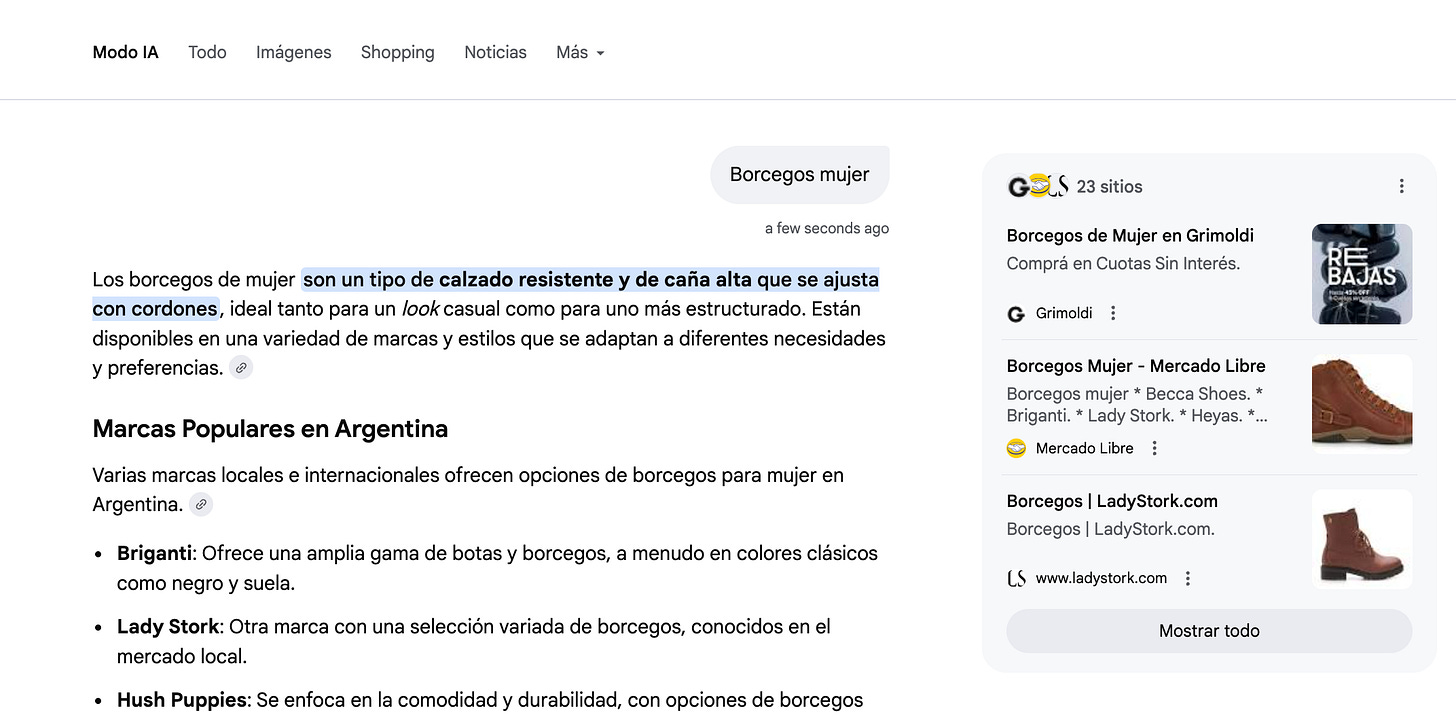Click the 'Briganti' brand name in list
The image size is (1456, 718).
(x=154, y=553)
